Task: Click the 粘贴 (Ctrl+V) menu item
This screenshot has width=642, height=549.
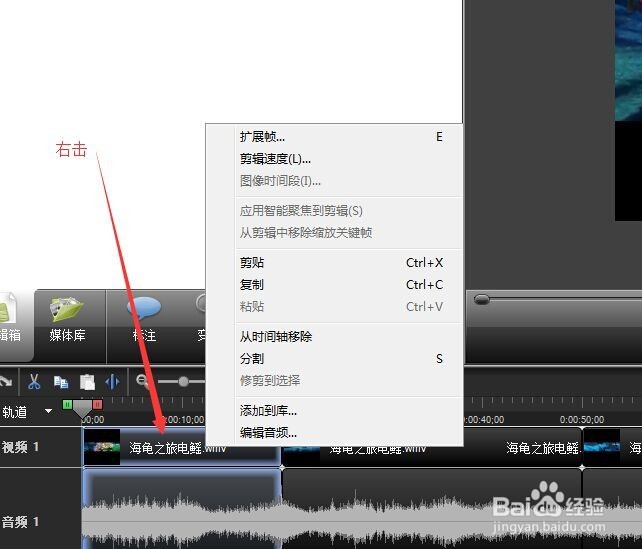Action: coord(349,307)
